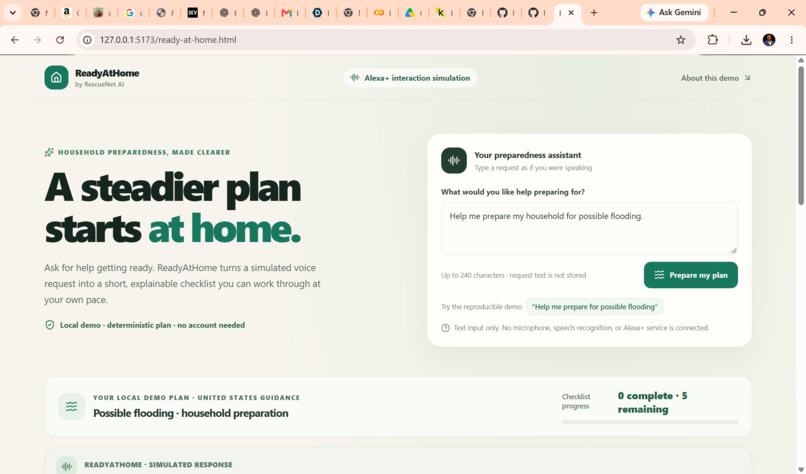This screenshot has width=806, height=474.
Task: Click the checklist progress bar
Action: coord(650,422)
